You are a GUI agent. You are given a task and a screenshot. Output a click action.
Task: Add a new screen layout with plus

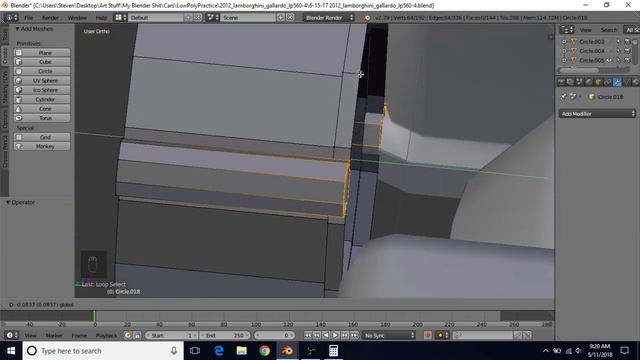pos(189,18)
